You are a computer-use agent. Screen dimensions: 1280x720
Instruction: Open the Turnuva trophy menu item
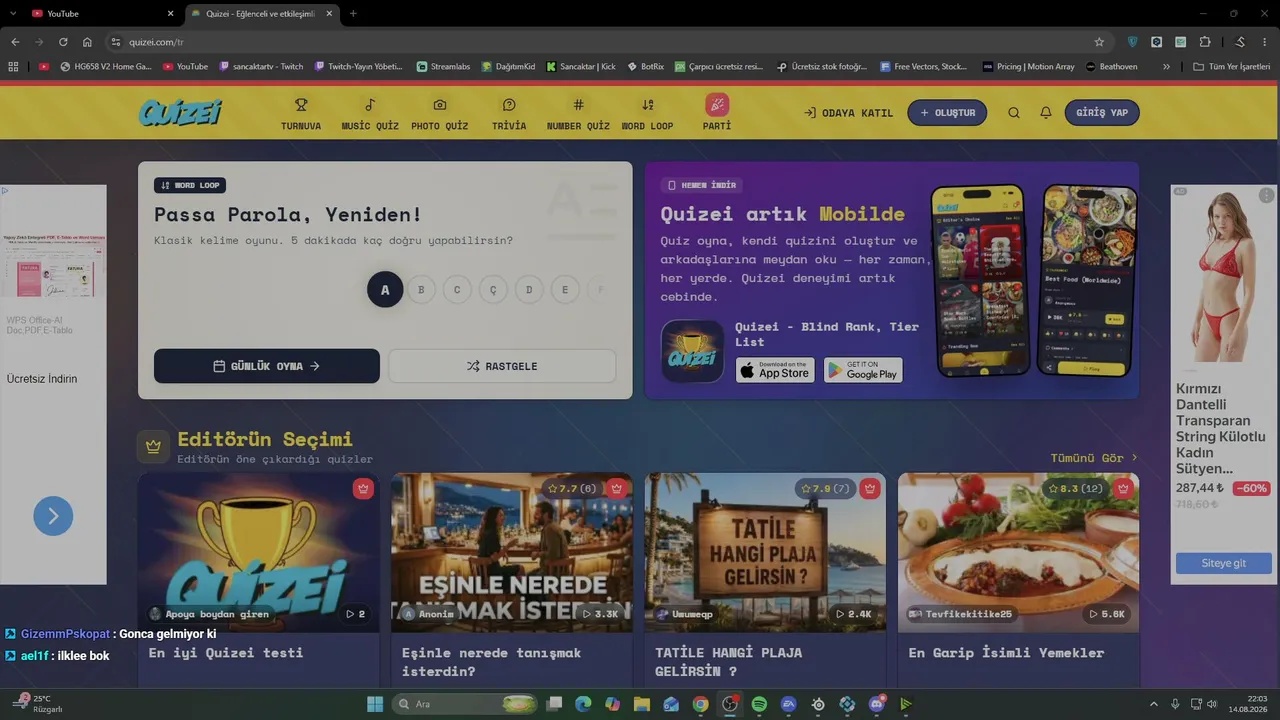301,113
